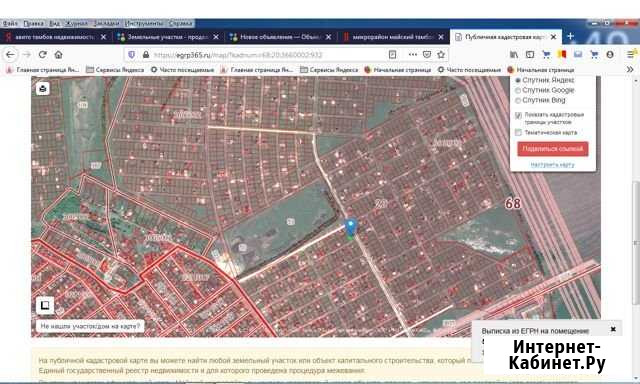The image size is (640, 384).
Task: Reload the current page
Action: tap(42, 54)
